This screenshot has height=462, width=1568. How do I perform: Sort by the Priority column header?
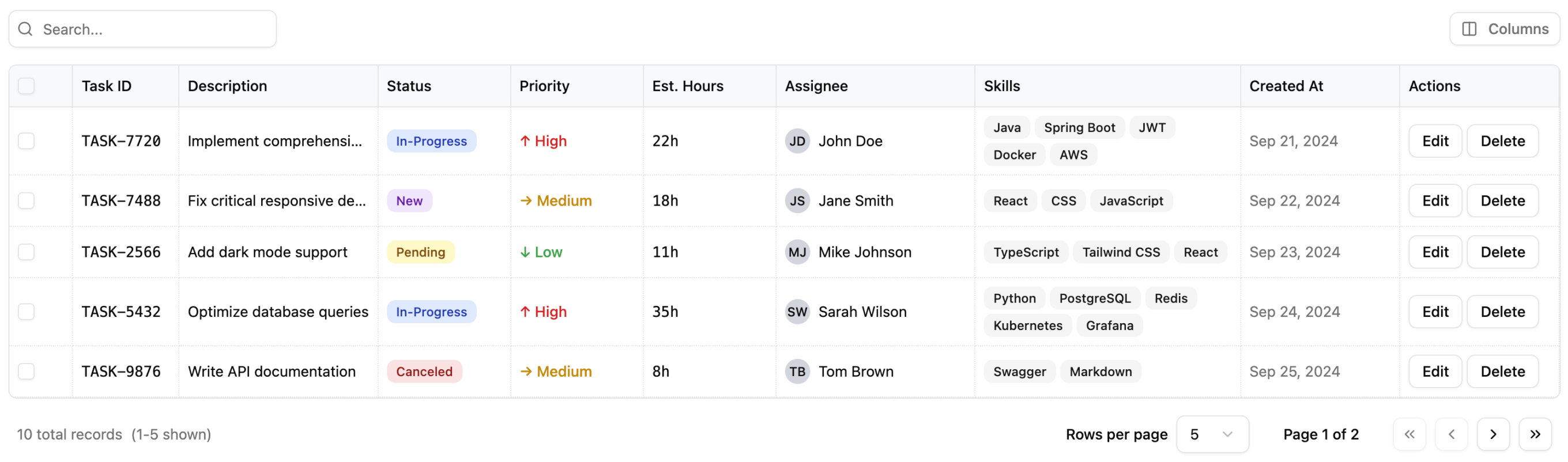[x=544, y=86]
